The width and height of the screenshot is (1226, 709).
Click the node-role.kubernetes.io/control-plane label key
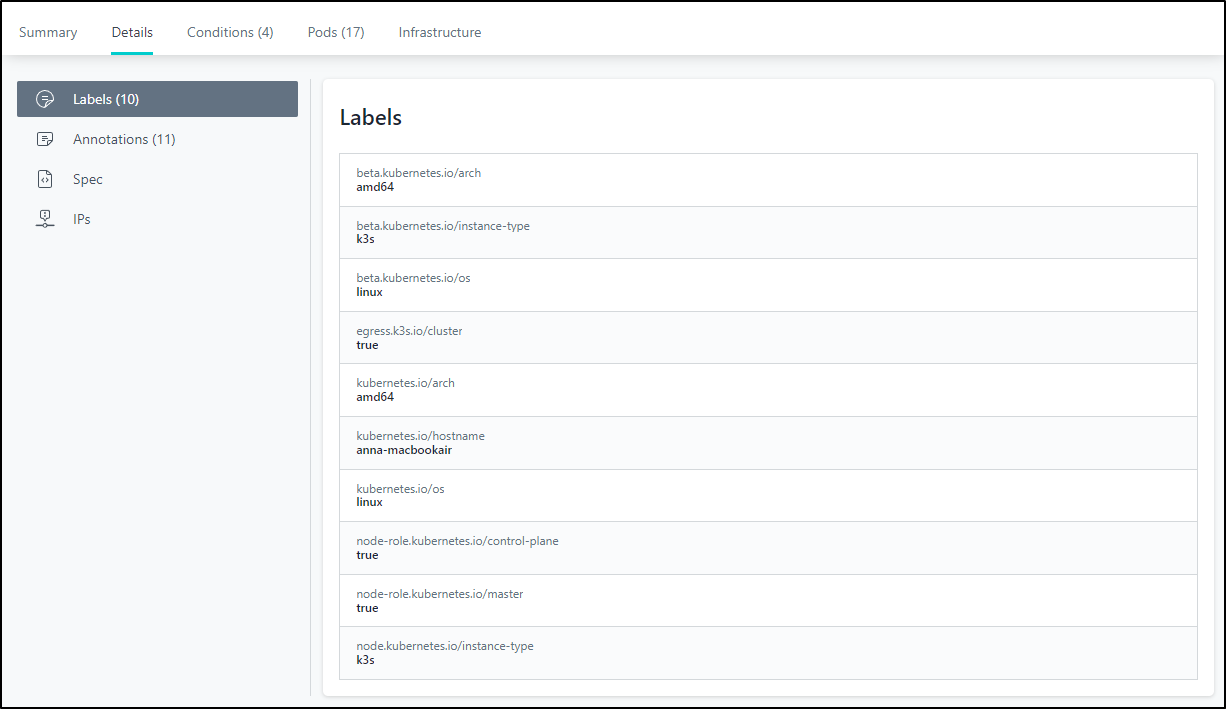(x=457, y=541)
